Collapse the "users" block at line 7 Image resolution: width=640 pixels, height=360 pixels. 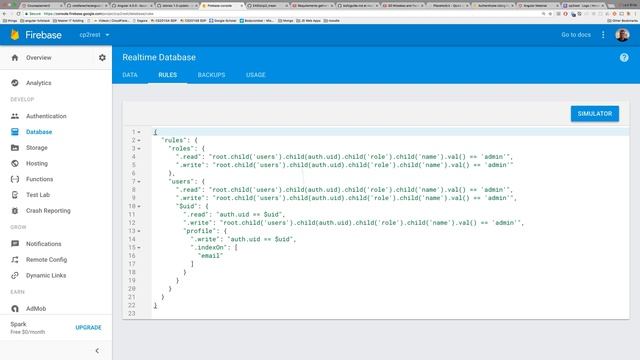[x=139, y=182]
